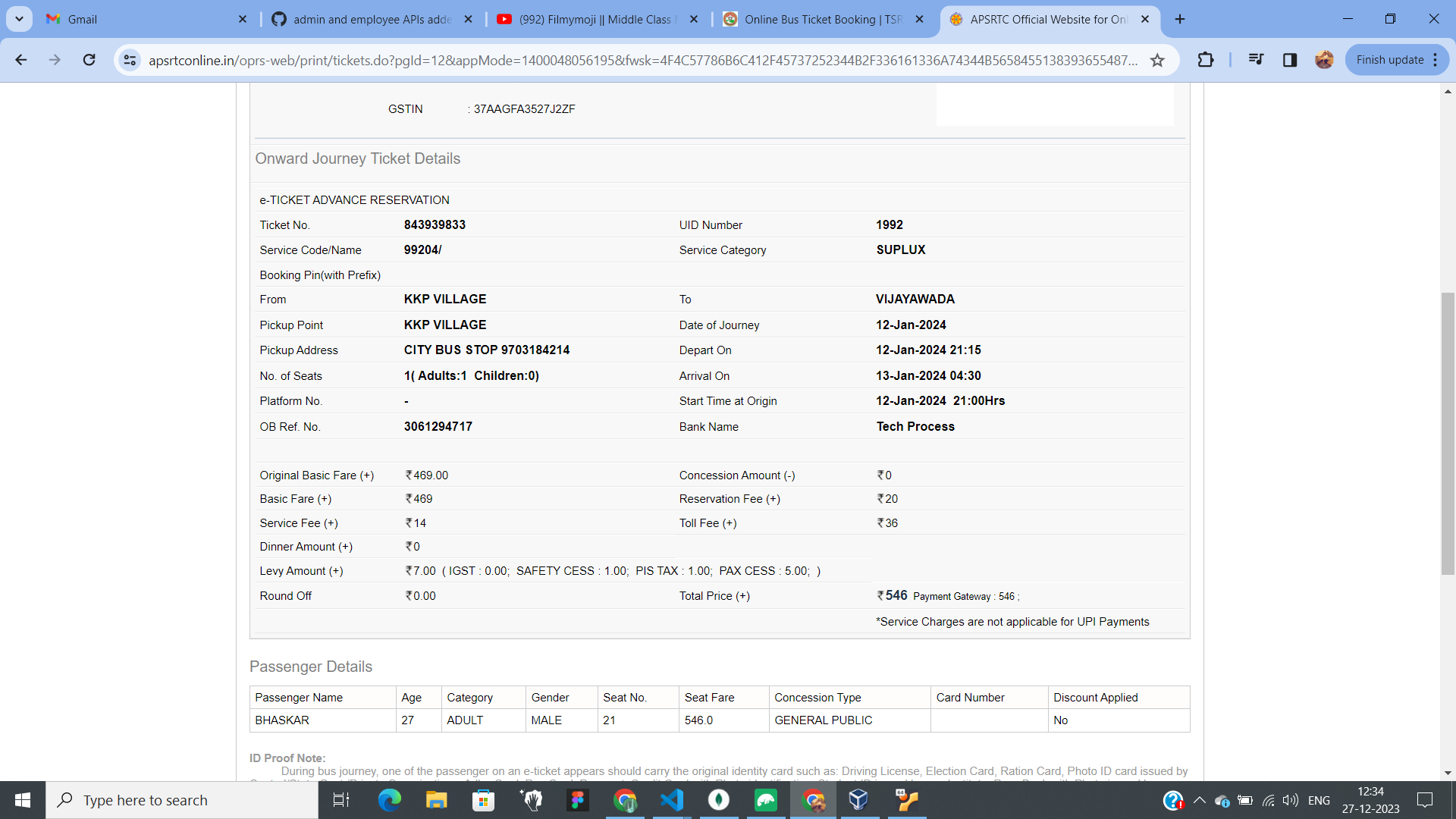Toggle the browser side panel icon

(1290, 60)
